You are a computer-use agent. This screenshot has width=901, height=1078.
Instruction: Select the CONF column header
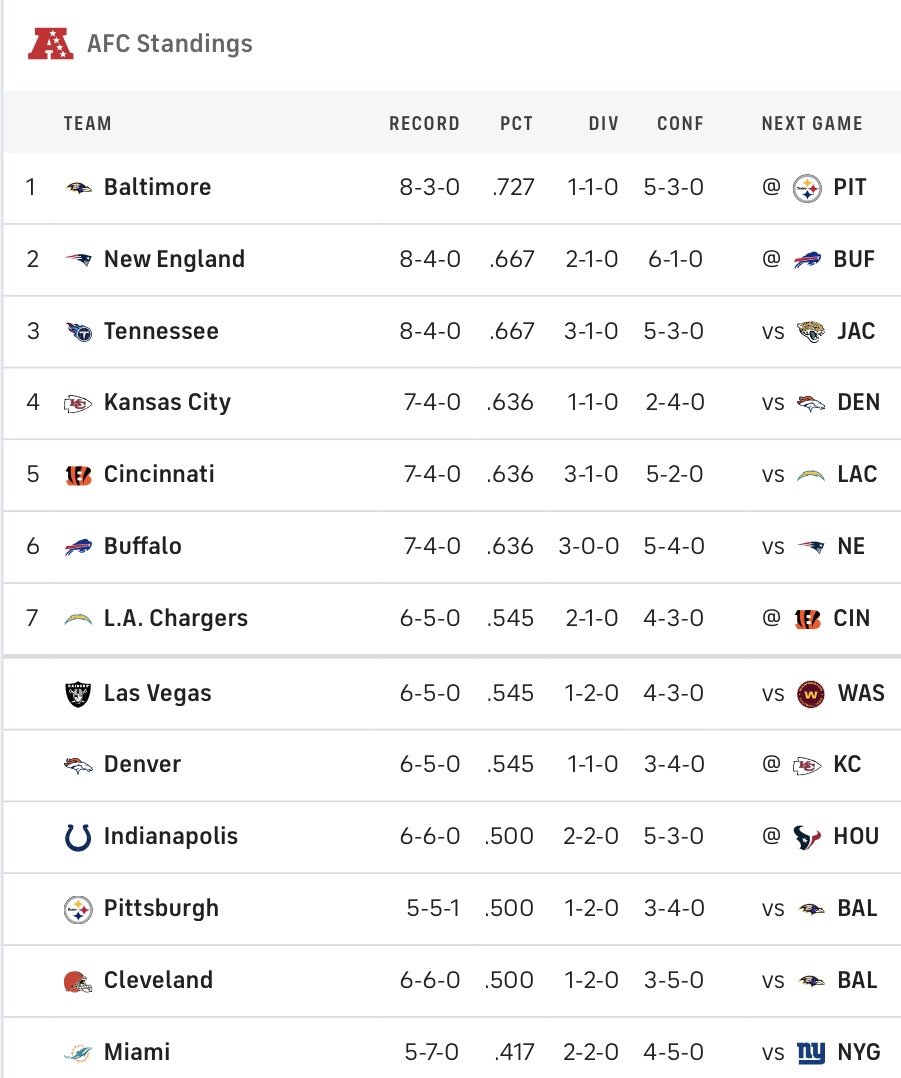pos(680,123)
